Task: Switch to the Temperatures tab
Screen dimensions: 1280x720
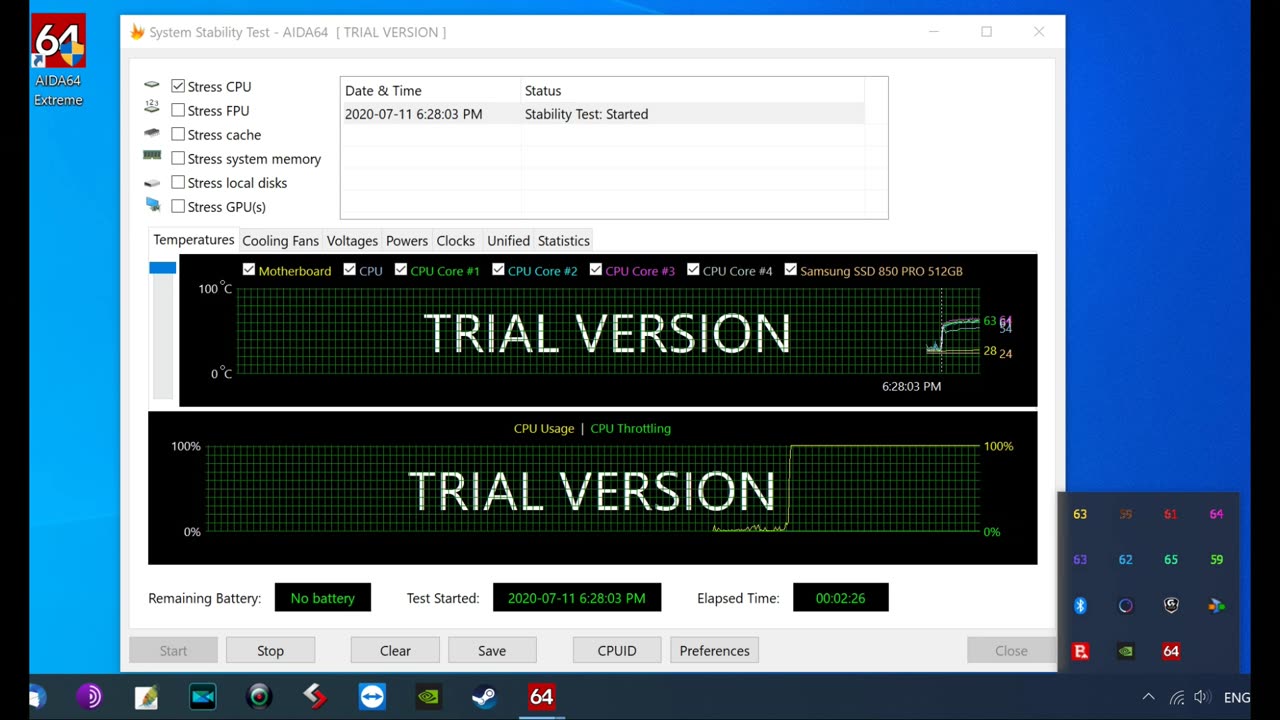Action: point(194,240)
